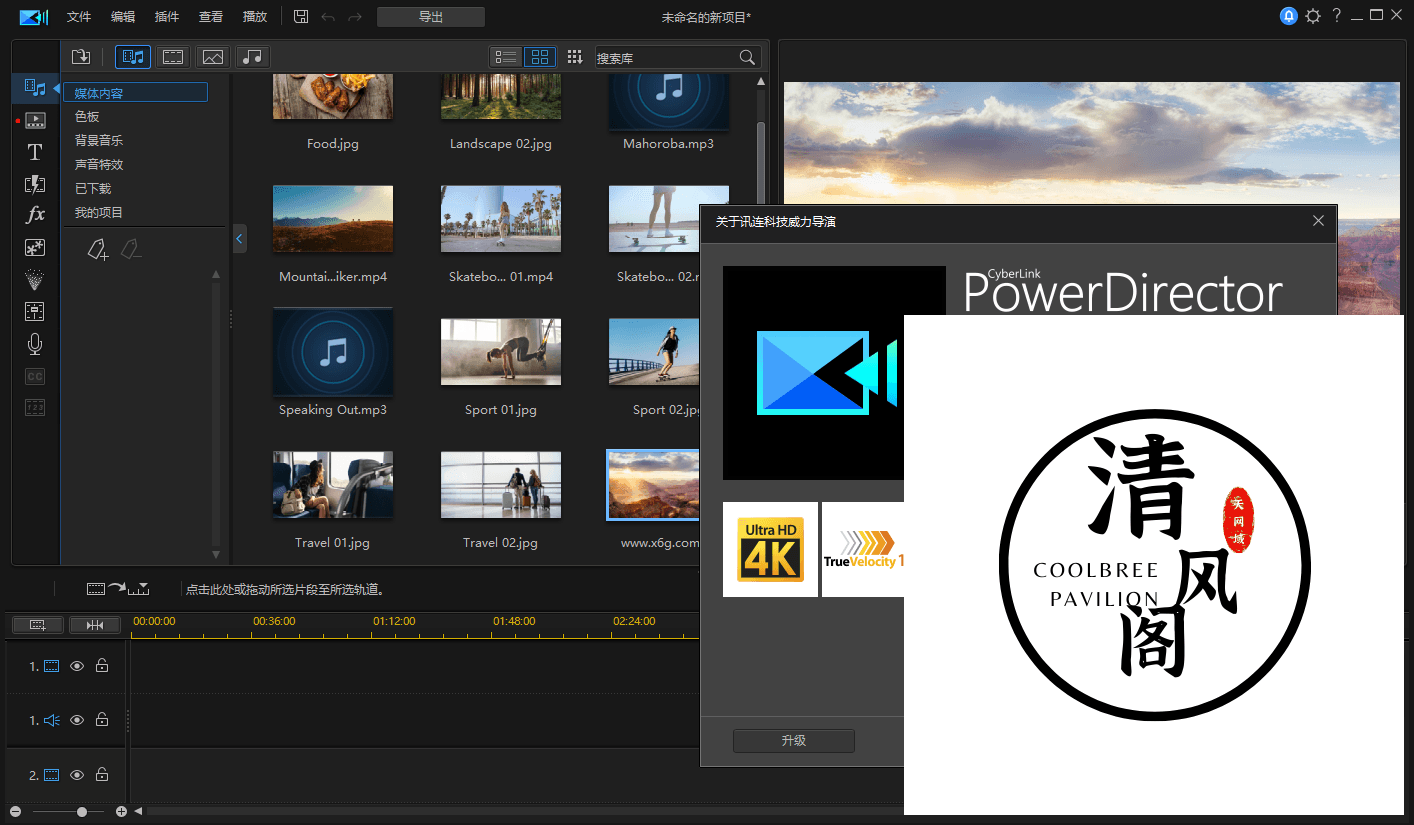The width and height of the screenshot is (1414, 825).
Task: Click timeline scroll left arrow
Action: pyautogui.click(x=138, y=811)
